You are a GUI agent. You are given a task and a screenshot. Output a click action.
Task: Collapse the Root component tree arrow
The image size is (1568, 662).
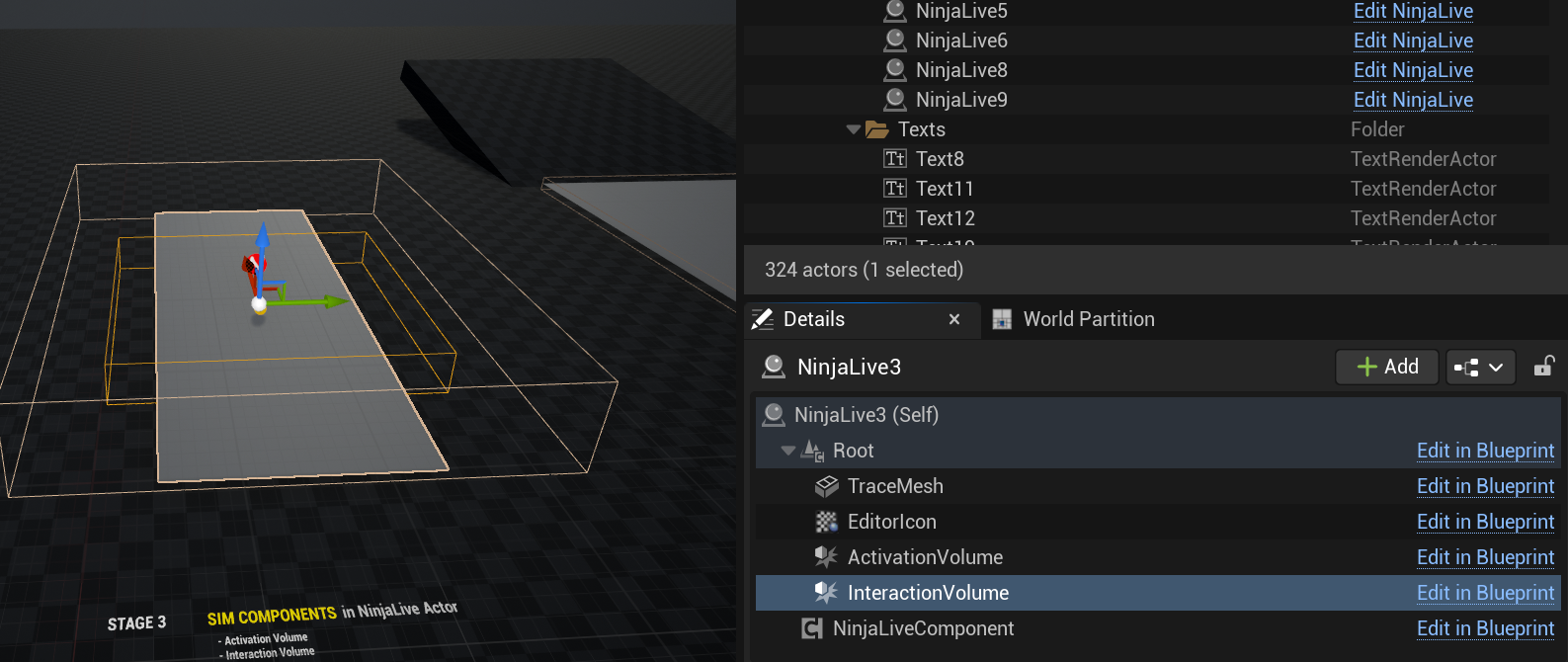pos(788,451)
